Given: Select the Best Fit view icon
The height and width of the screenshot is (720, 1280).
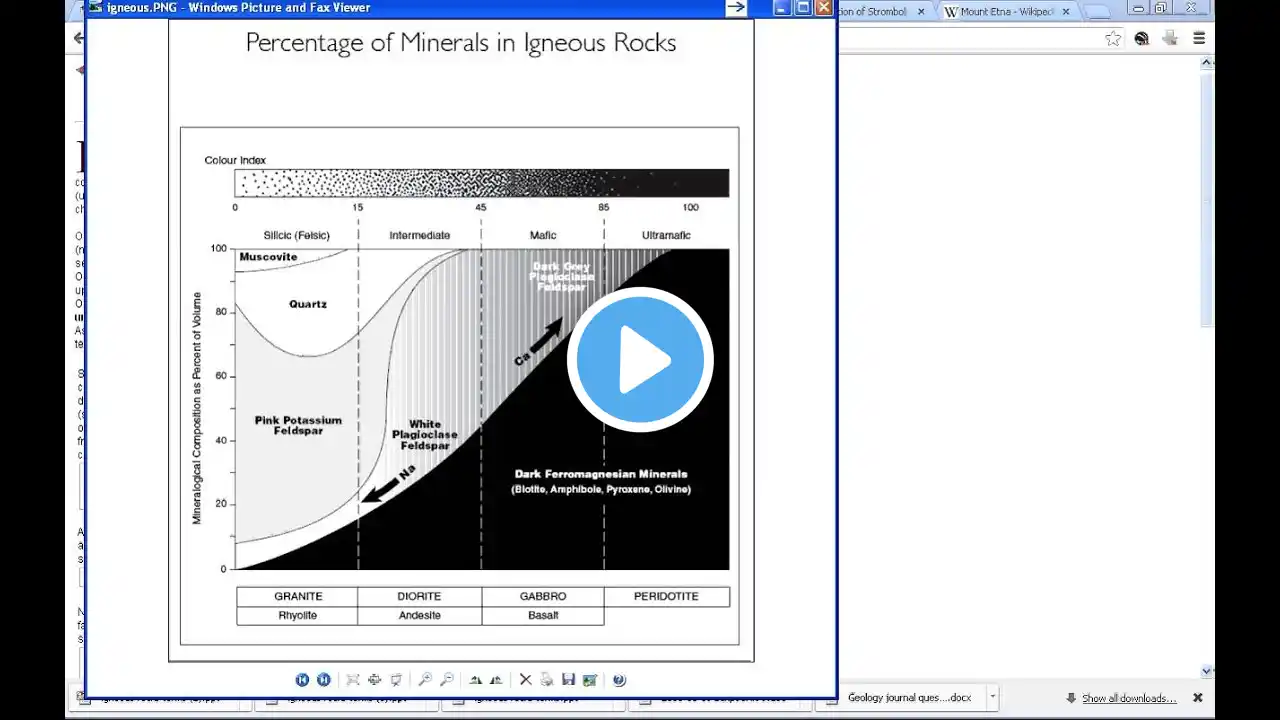Looking at the screenshot, I should 352,680.
